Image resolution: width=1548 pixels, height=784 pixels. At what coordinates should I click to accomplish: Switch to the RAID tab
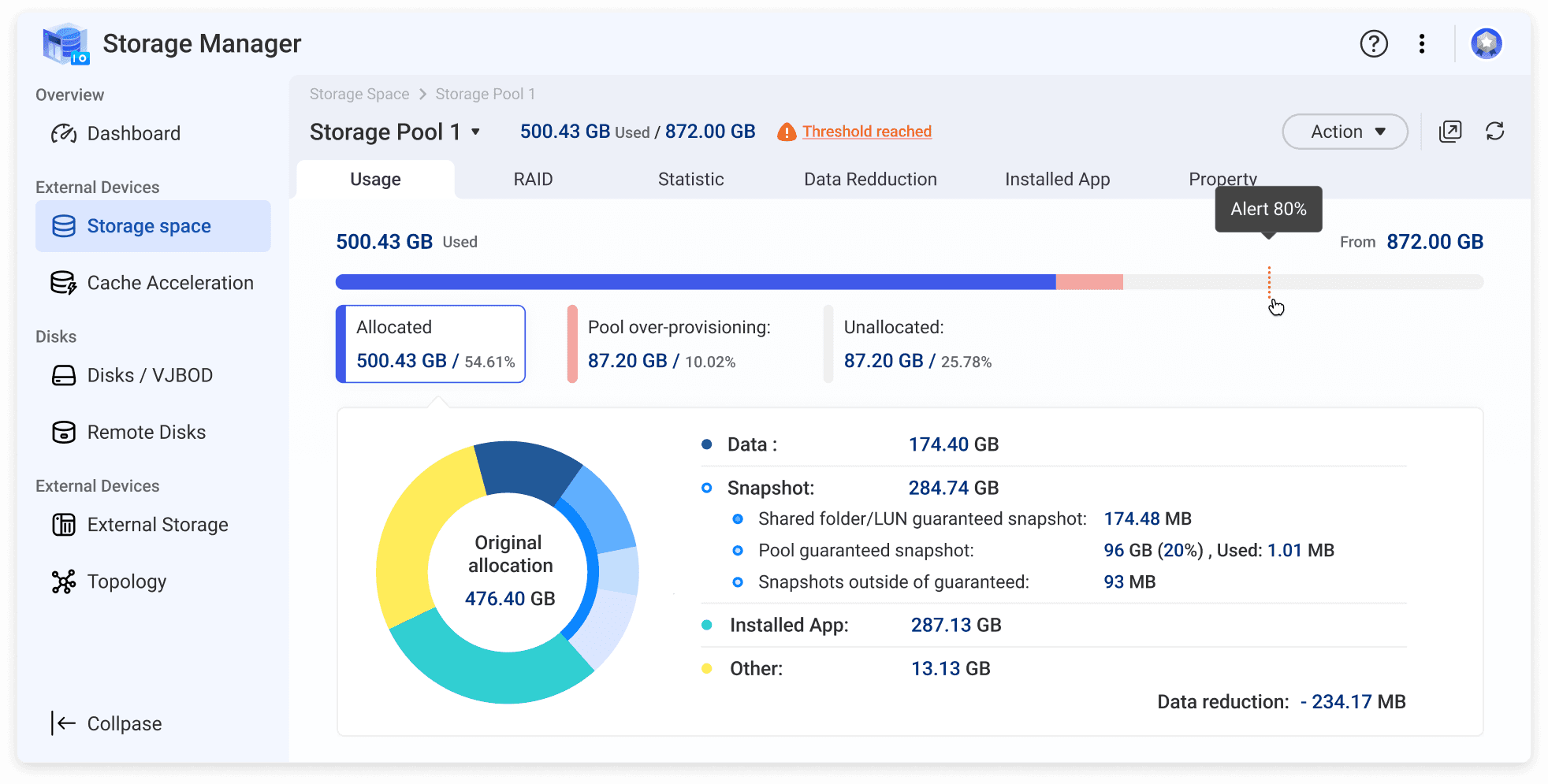point(534,179)
